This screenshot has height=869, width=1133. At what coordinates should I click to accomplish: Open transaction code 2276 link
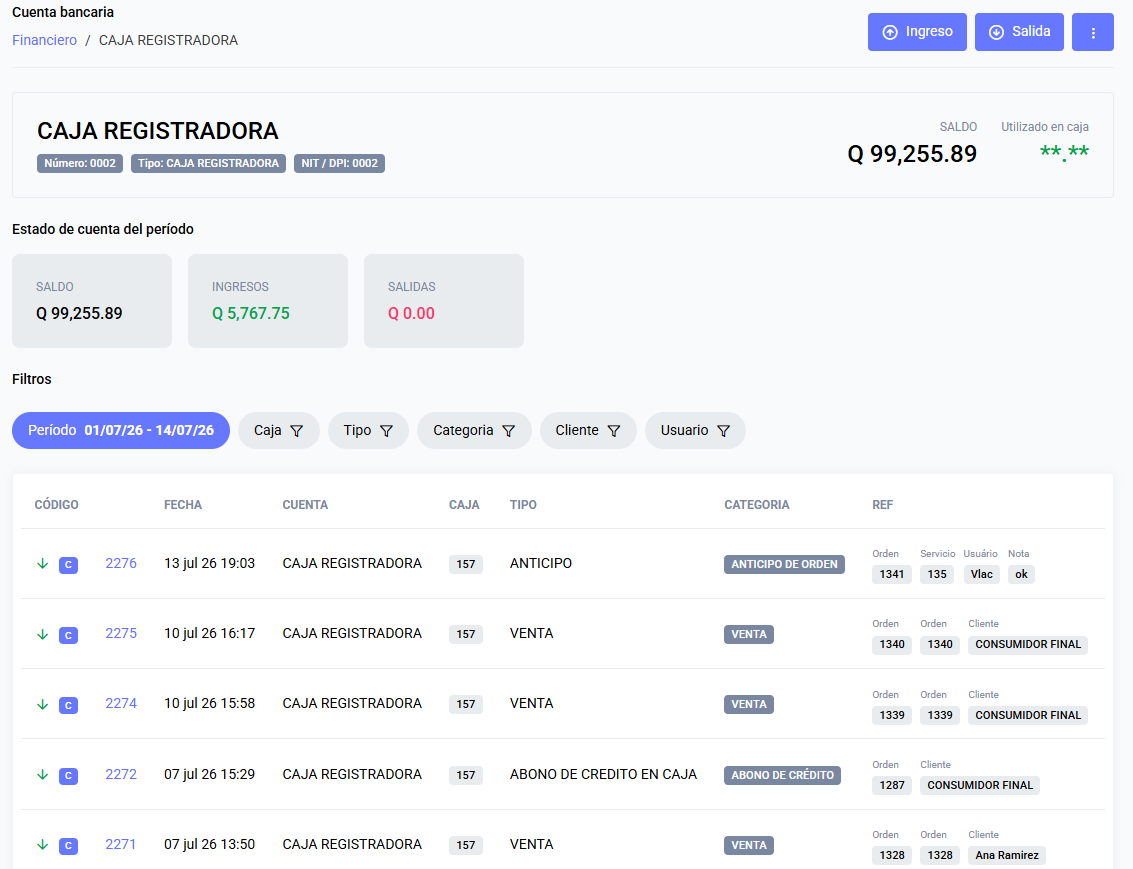coord(121,563)
